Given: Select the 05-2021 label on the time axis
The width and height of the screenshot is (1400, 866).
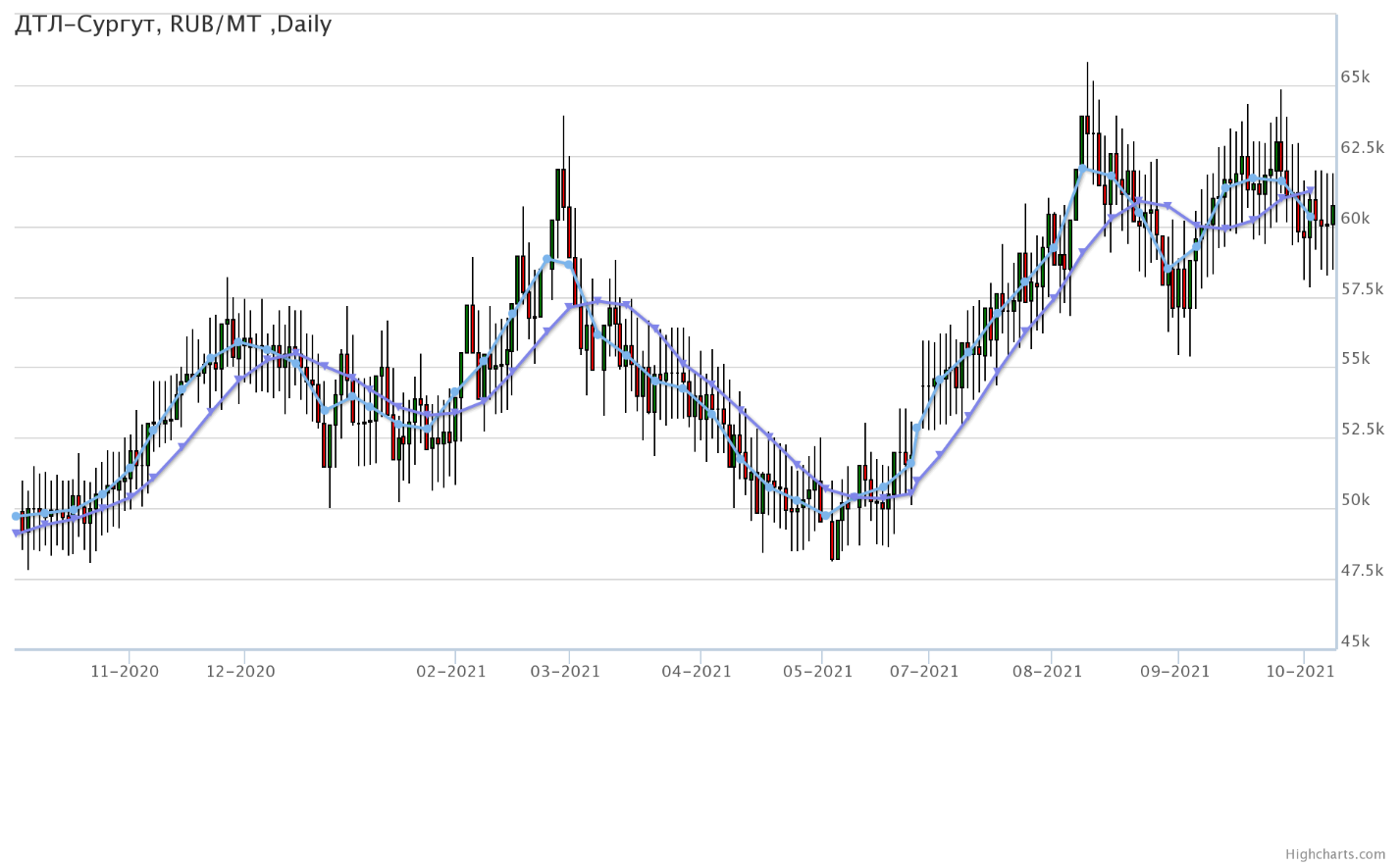Looking at the screenshot, I should 819,672.
